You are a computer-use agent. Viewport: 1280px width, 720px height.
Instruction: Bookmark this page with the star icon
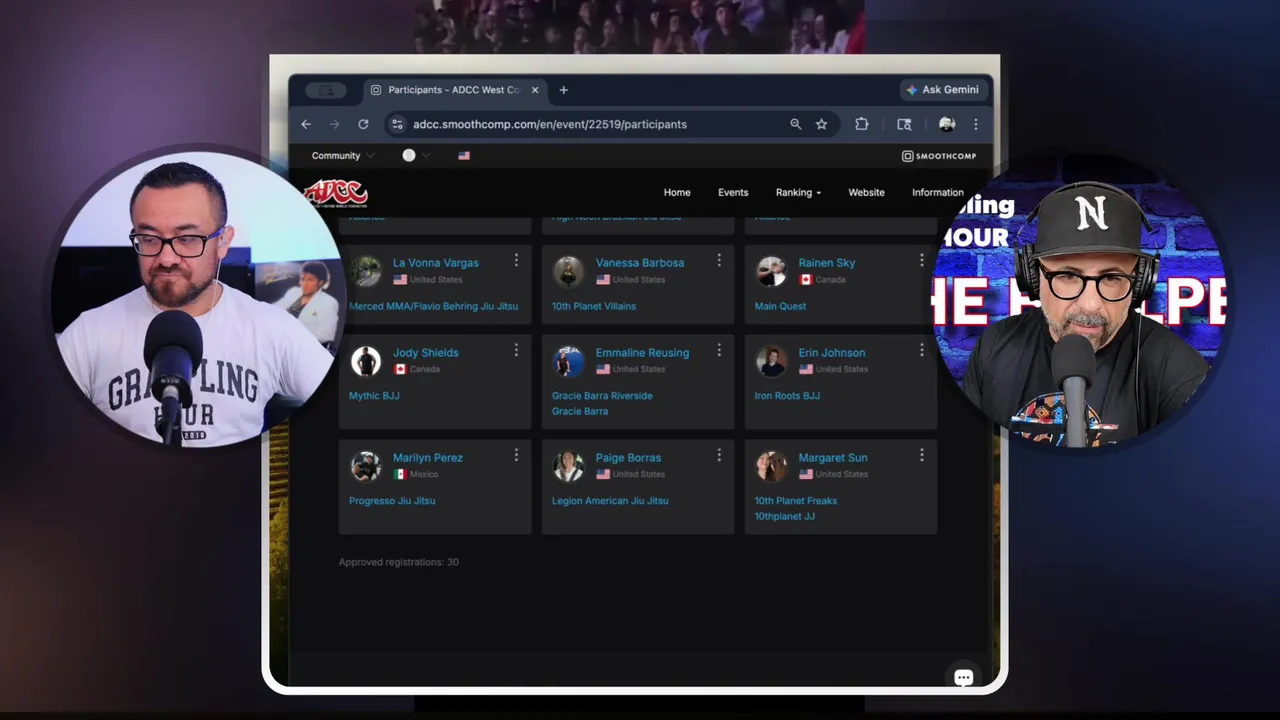pyautogui.click(x=821, y=124)
